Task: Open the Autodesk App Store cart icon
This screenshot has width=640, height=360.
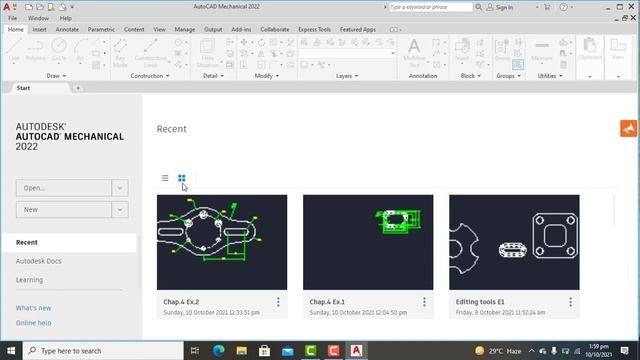Action: pyautogui.click(x=547, y=7)
